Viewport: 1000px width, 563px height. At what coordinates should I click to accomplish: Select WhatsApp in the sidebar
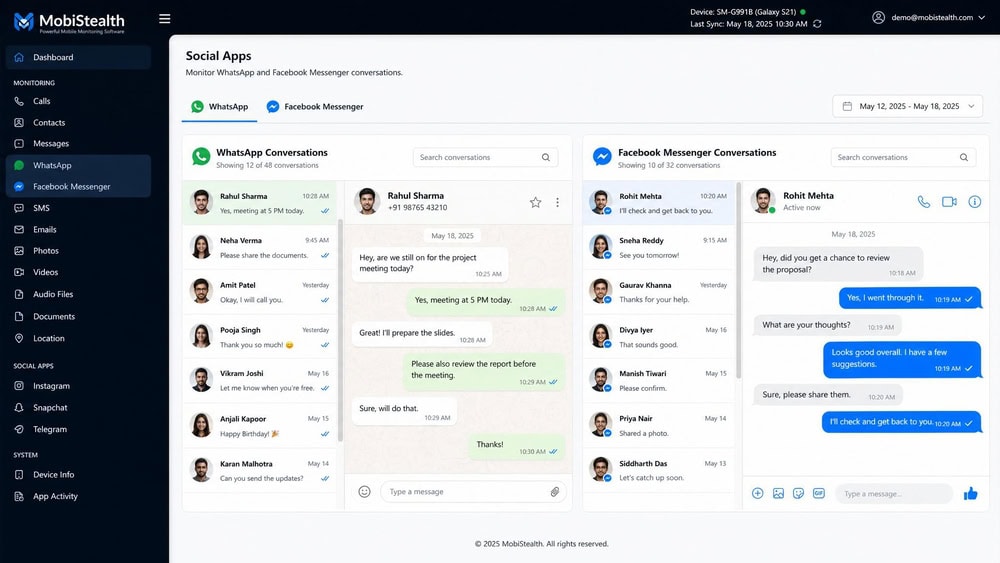click(x=78, y=165)
